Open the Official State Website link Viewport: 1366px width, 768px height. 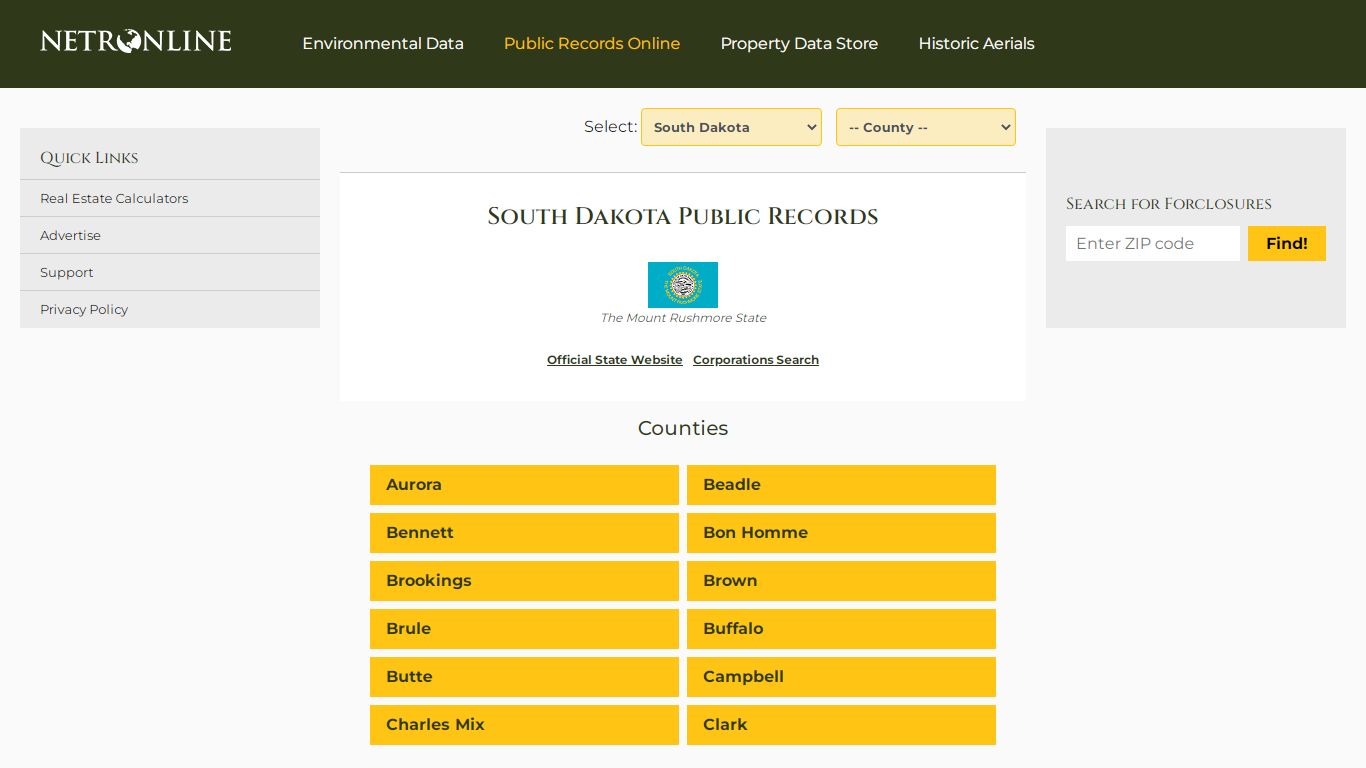click(615, 360)
